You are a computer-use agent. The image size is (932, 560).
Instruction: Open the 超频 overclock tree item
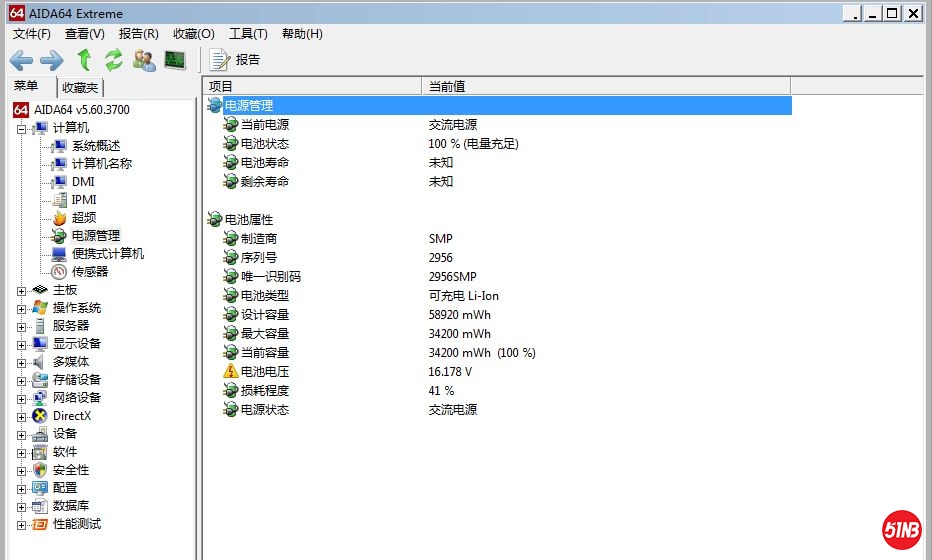83,218
